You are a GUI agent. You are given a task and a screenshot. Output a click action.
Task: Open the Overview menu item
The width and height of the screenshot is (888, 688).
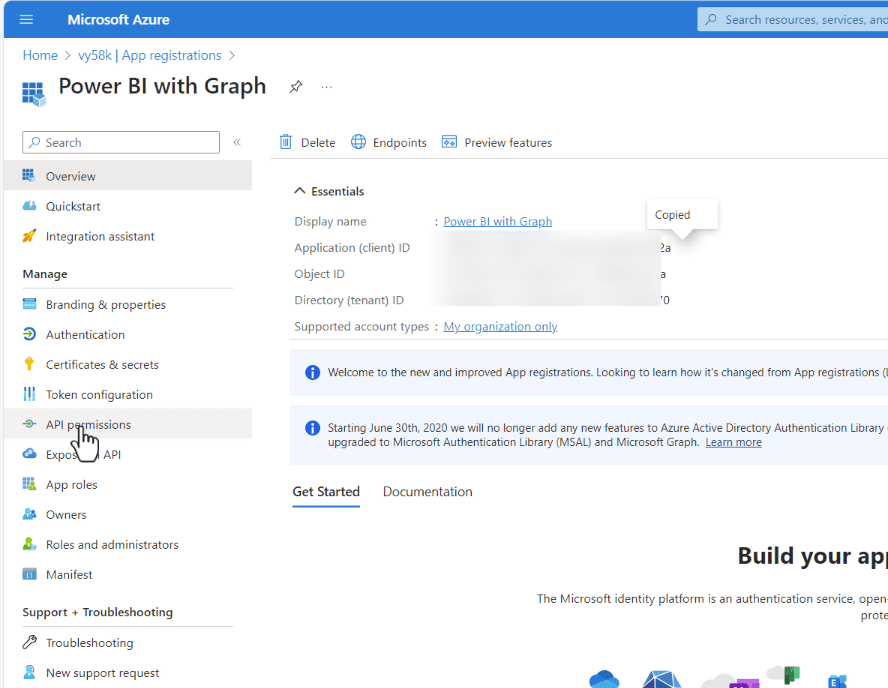[127, 176]
